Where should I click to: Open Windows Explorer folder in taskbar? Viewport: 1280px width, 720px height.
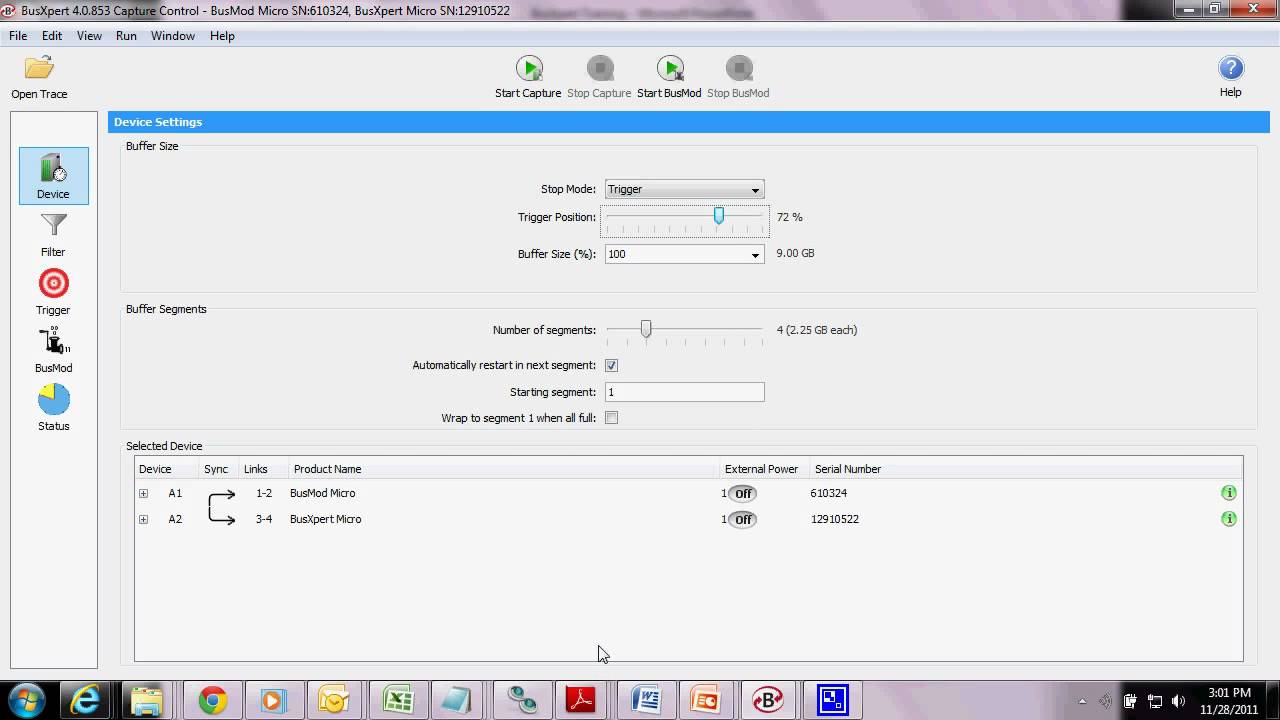(x=147, y=700)
